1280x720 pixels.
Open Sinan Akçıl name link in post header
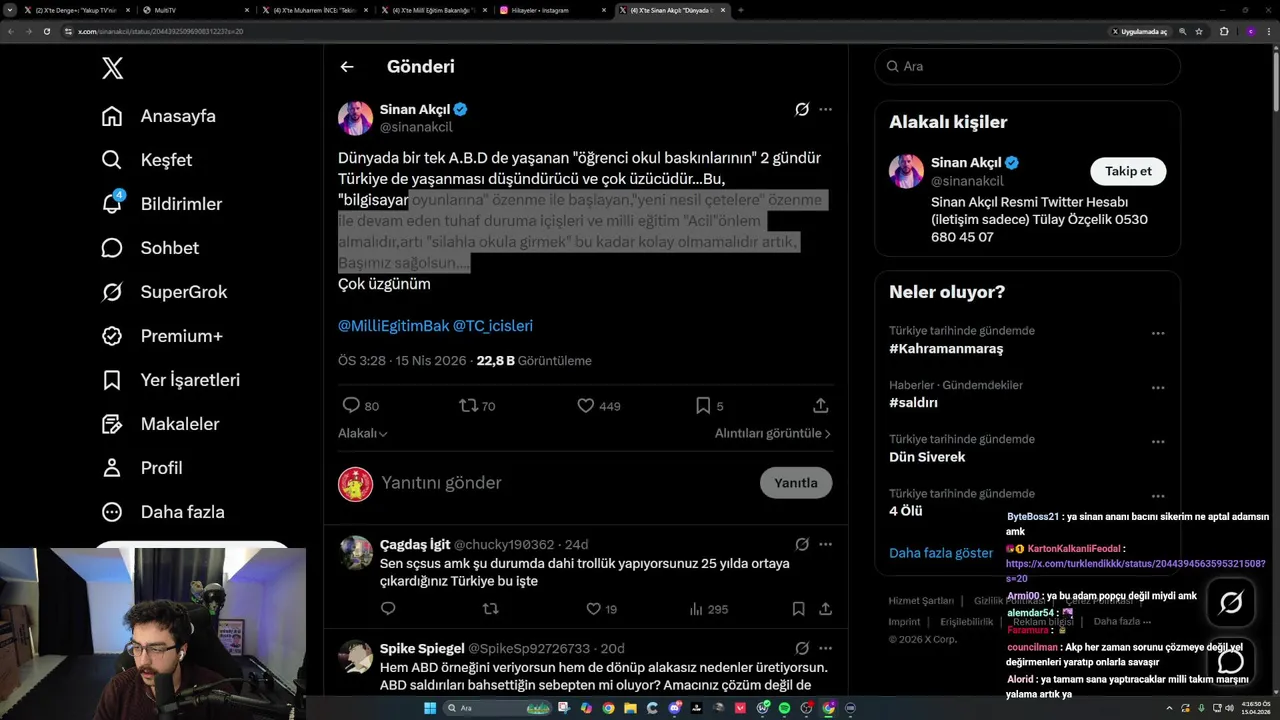[x=415, y=109]
